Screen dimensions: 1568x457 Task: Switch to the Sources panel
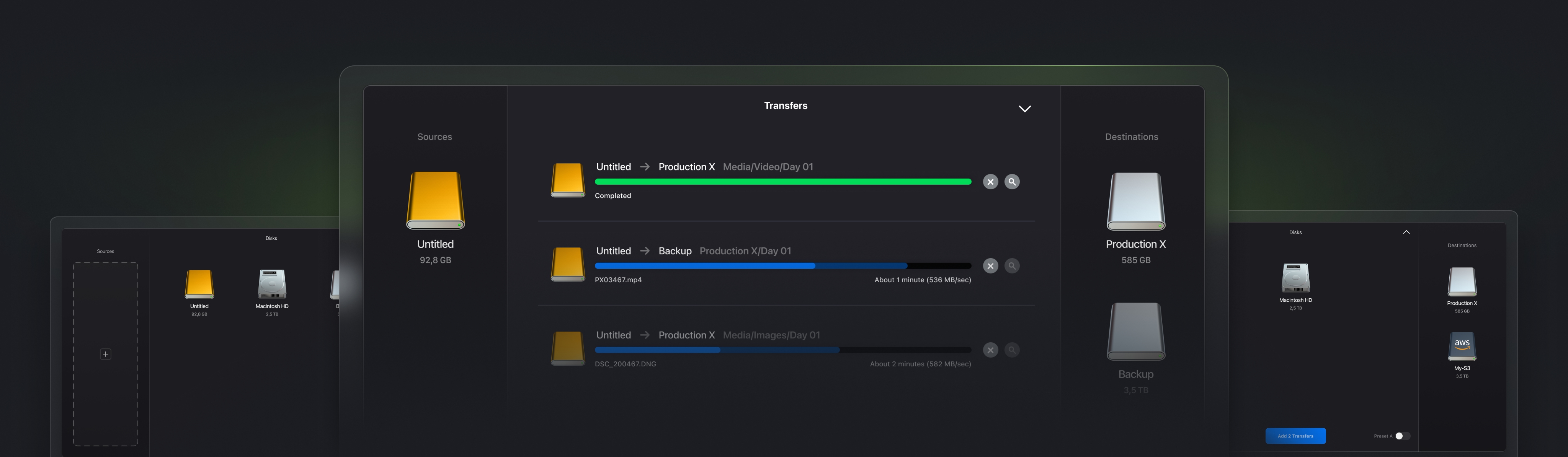[x=434, y=136]
